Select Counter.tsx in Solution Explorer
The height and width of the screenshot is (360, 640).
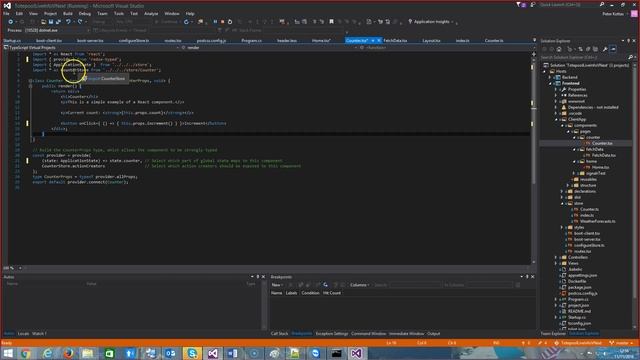click(602, 143)
